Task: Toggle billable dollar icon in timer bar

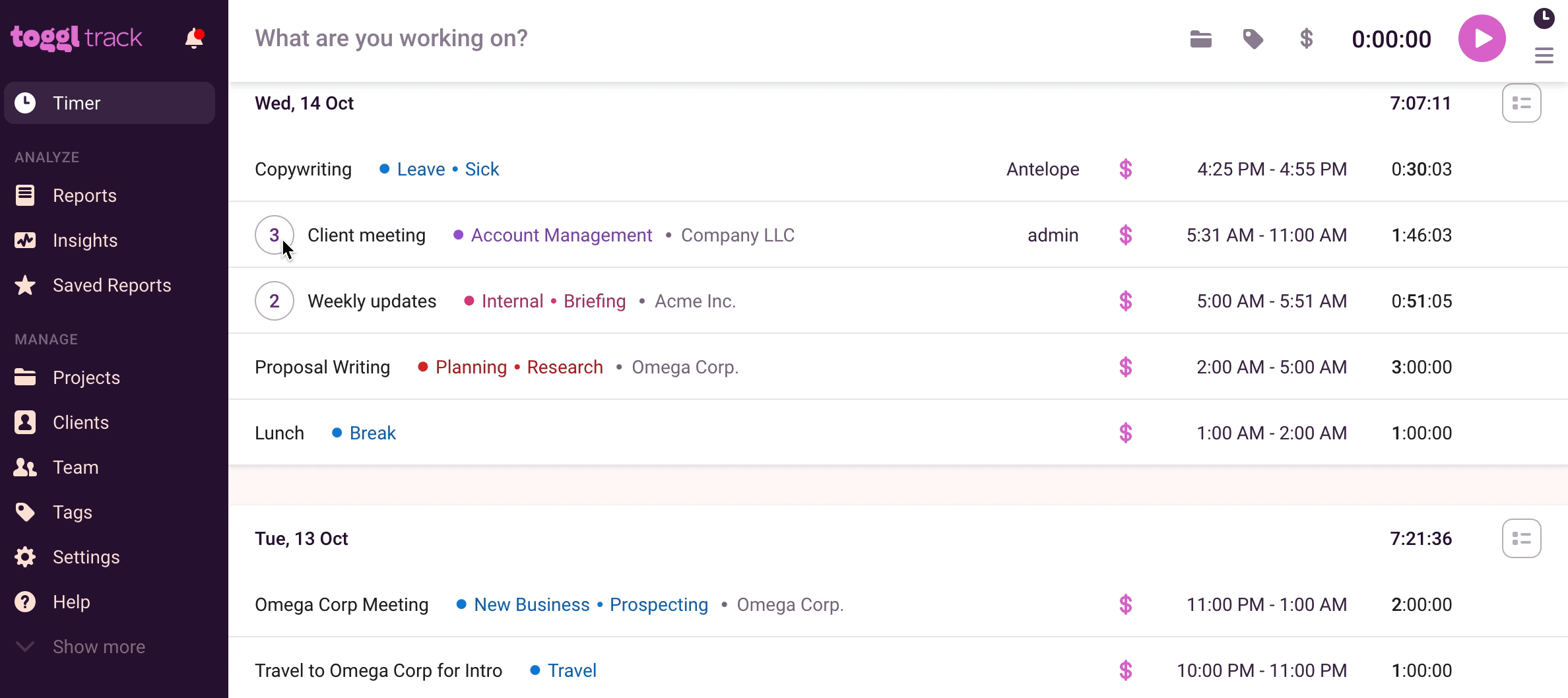Action: pyautogui.click(x=1306, y=40)
